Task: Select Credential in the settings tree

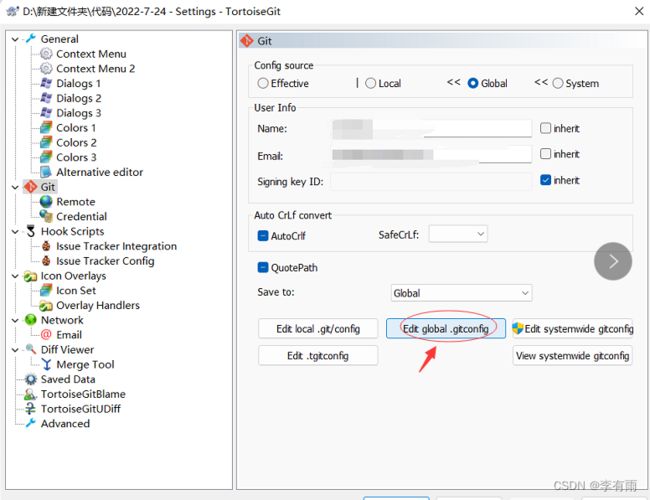Action: pos(82,216)
